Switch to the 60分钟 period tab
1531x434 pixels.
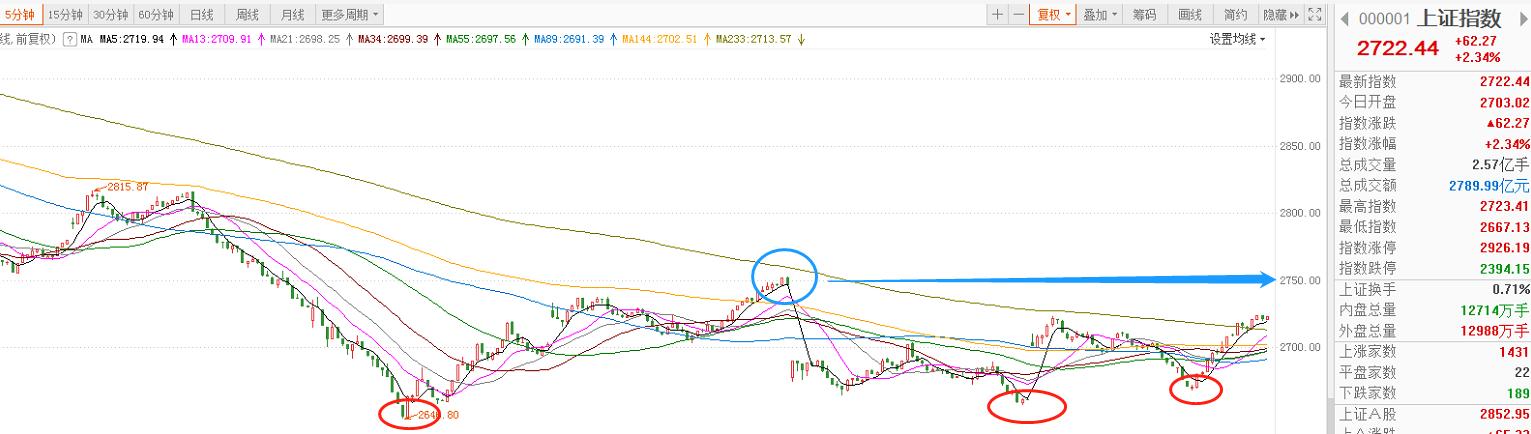coord(156,14)
